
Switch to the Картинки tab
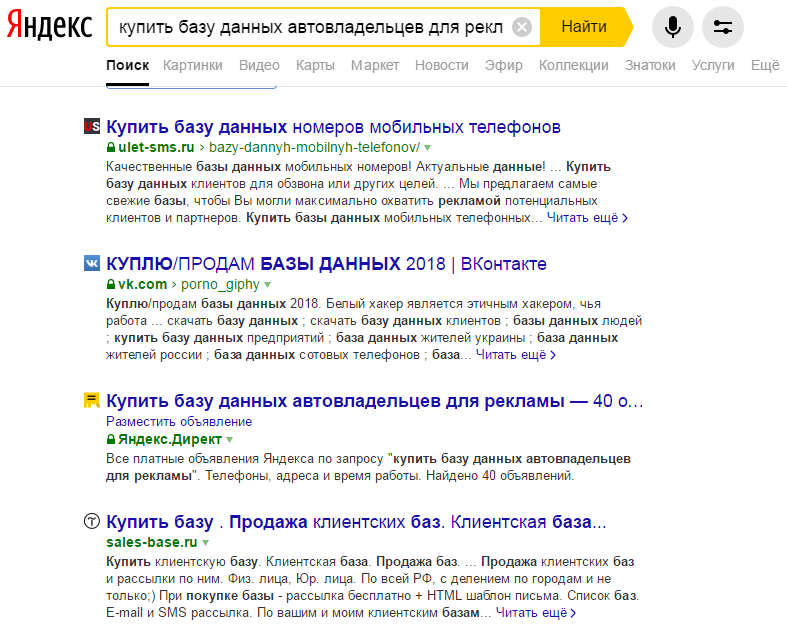pyautogui.click(x=193, y=65)
